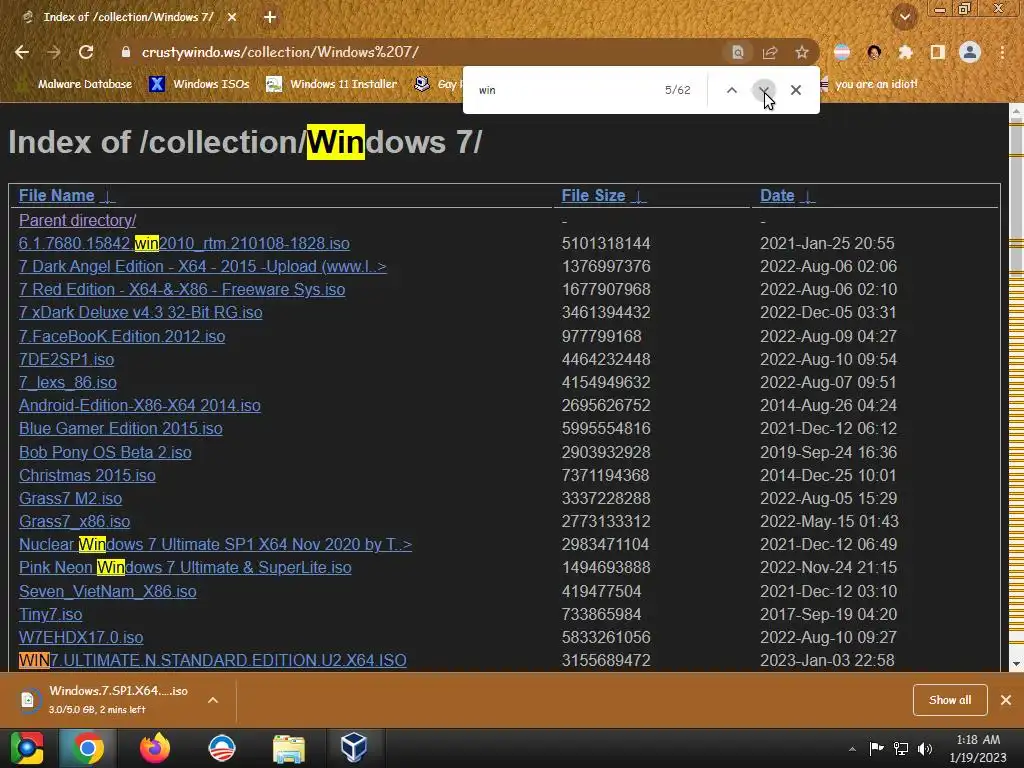The image size is (1024, 768).
Task: Open the Windows 11 Installer bookmark
Action: (x=332, y=84)
